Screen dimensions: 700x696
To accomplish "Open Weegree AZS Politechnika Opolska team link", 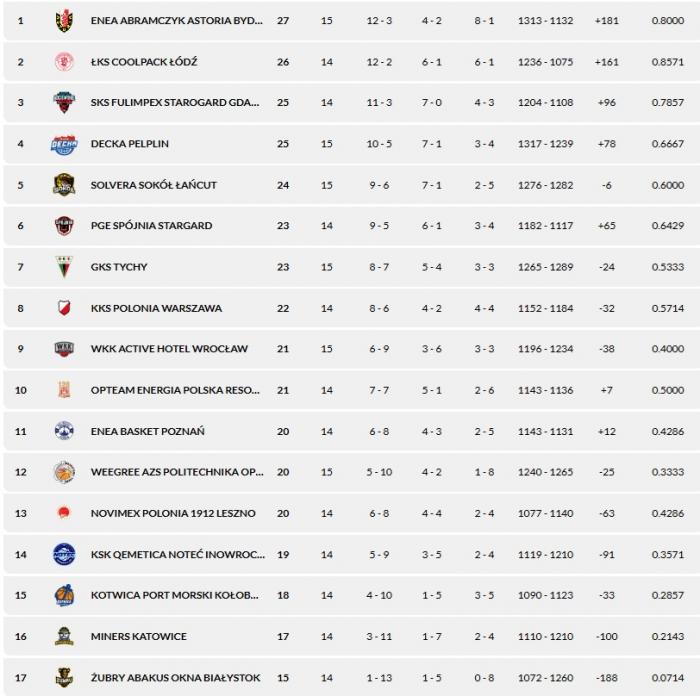I will tap(174, 472).
